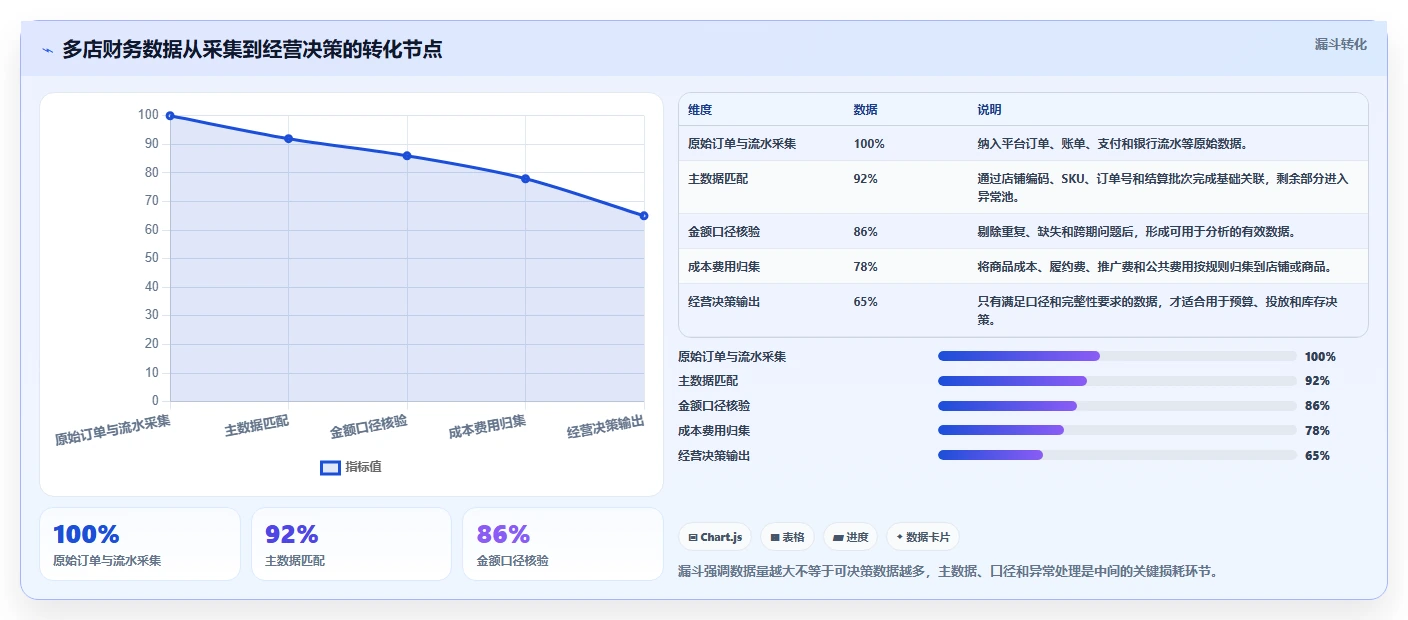Click description starting 通过店铺编码
The width and height of the screenshot is (1408, 620).
pos(1163,187)
